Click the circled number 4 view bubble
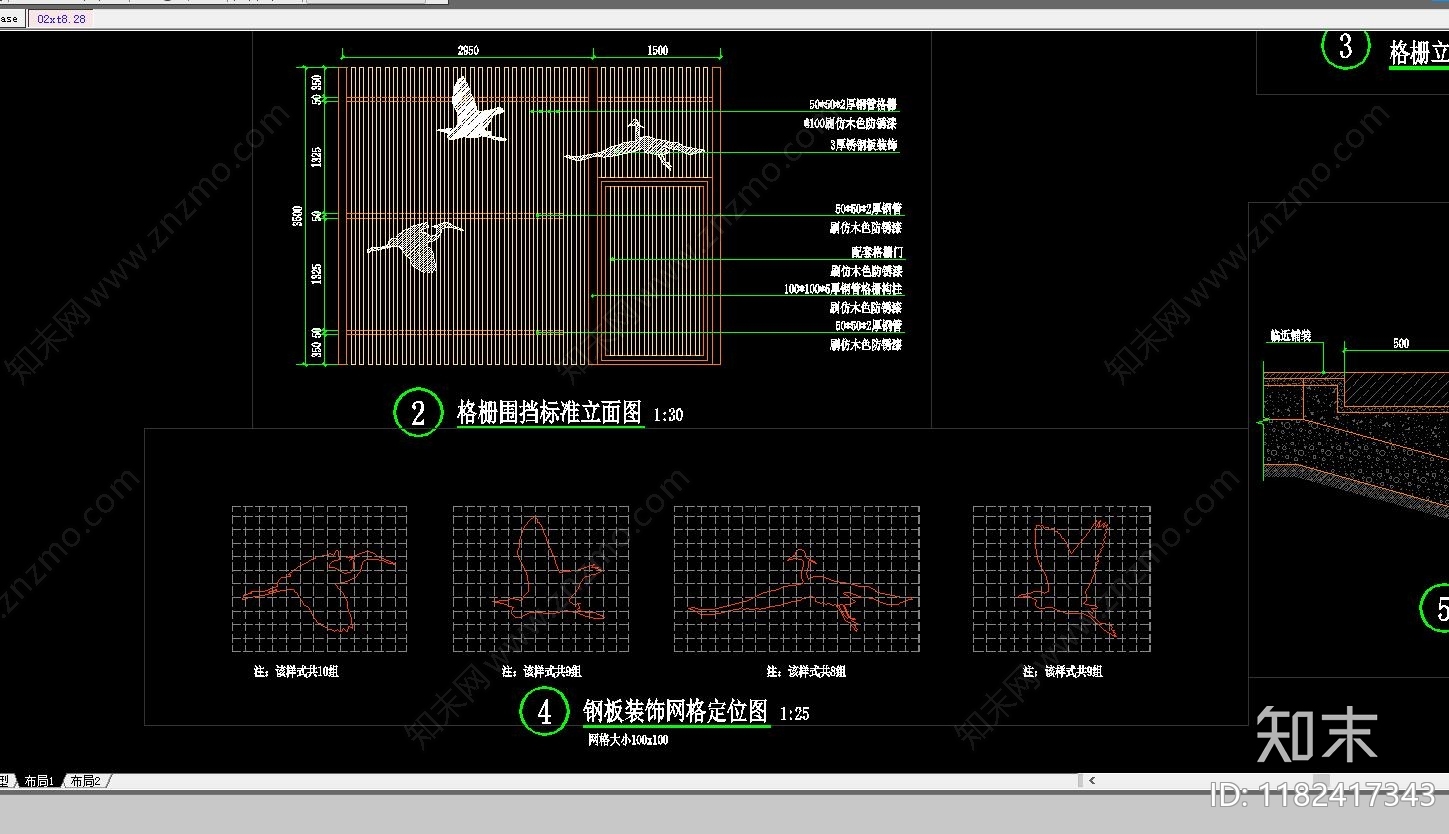 click(544, 712)
